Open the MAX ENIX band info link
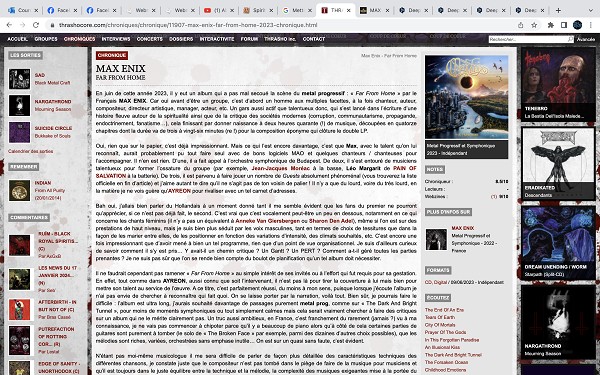Screen dimensions: 600x375 click(463, 228)
